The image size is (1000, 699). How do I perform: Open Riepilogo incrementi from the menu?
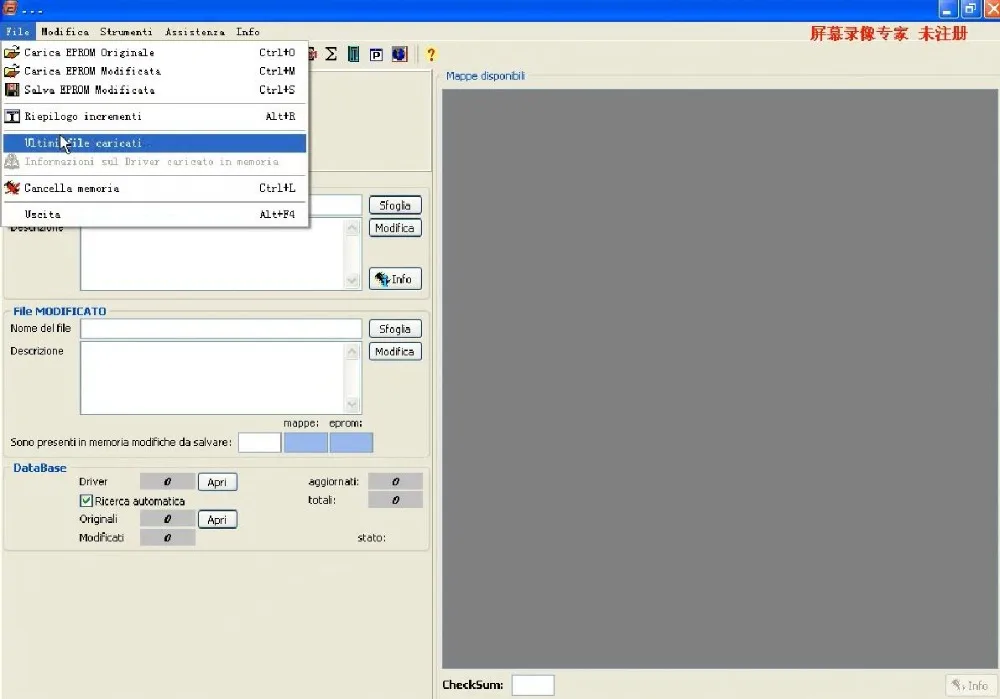pyautogui.click(x=154, y=116)
